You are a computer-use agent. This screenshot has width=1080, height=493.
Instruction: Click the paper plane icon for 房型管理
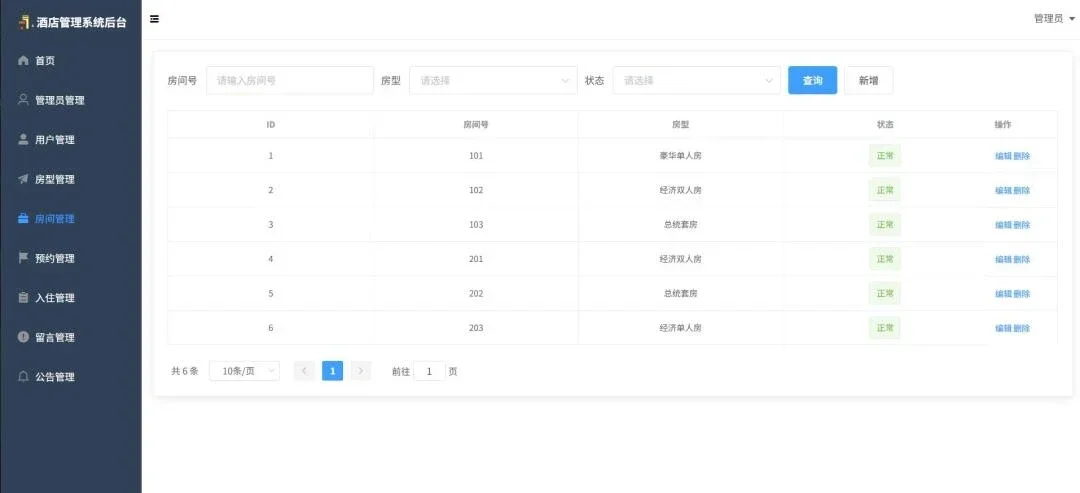(23, 179)
